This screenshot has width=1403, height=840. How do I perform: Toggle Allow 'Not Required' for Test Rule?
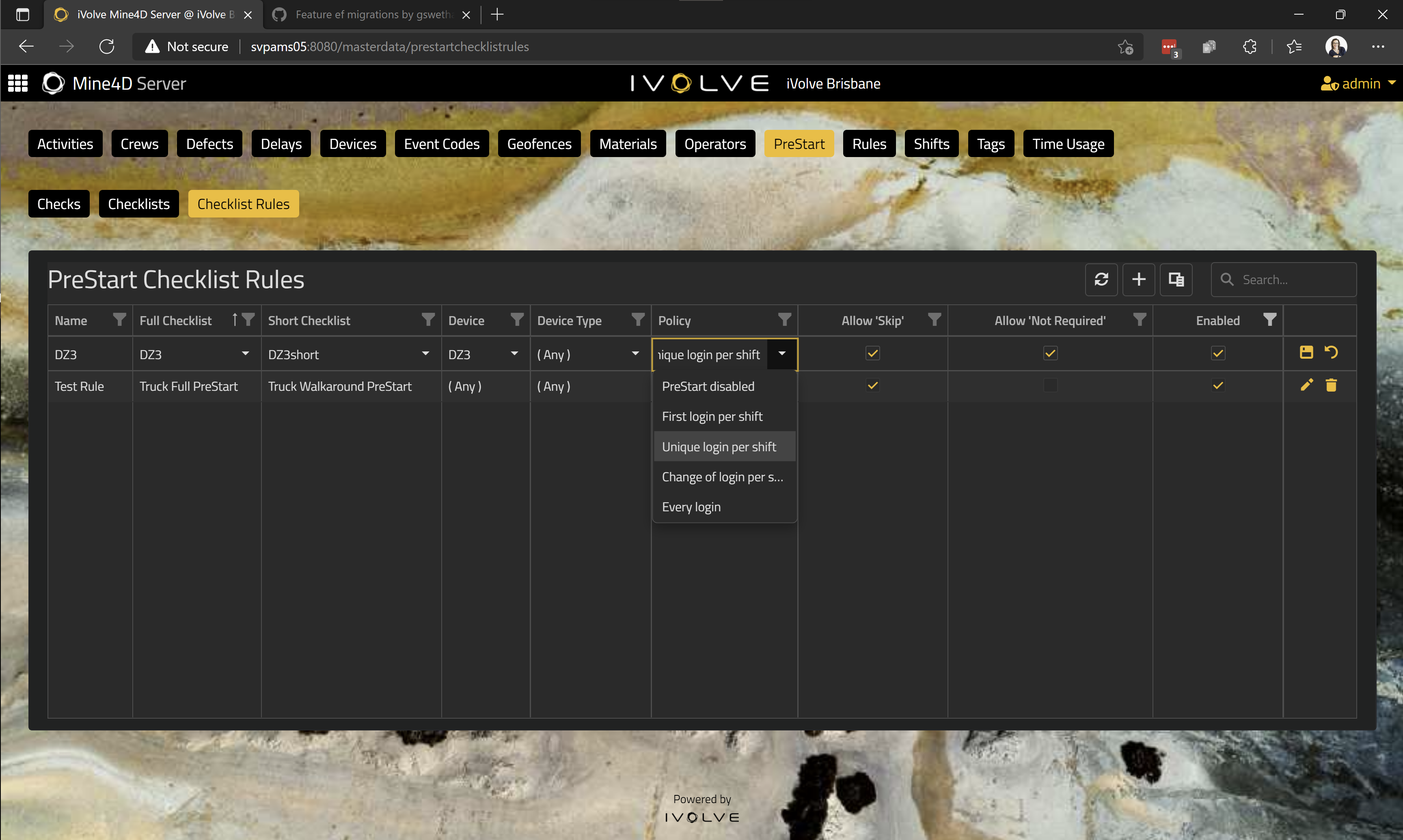point(1050,386)
